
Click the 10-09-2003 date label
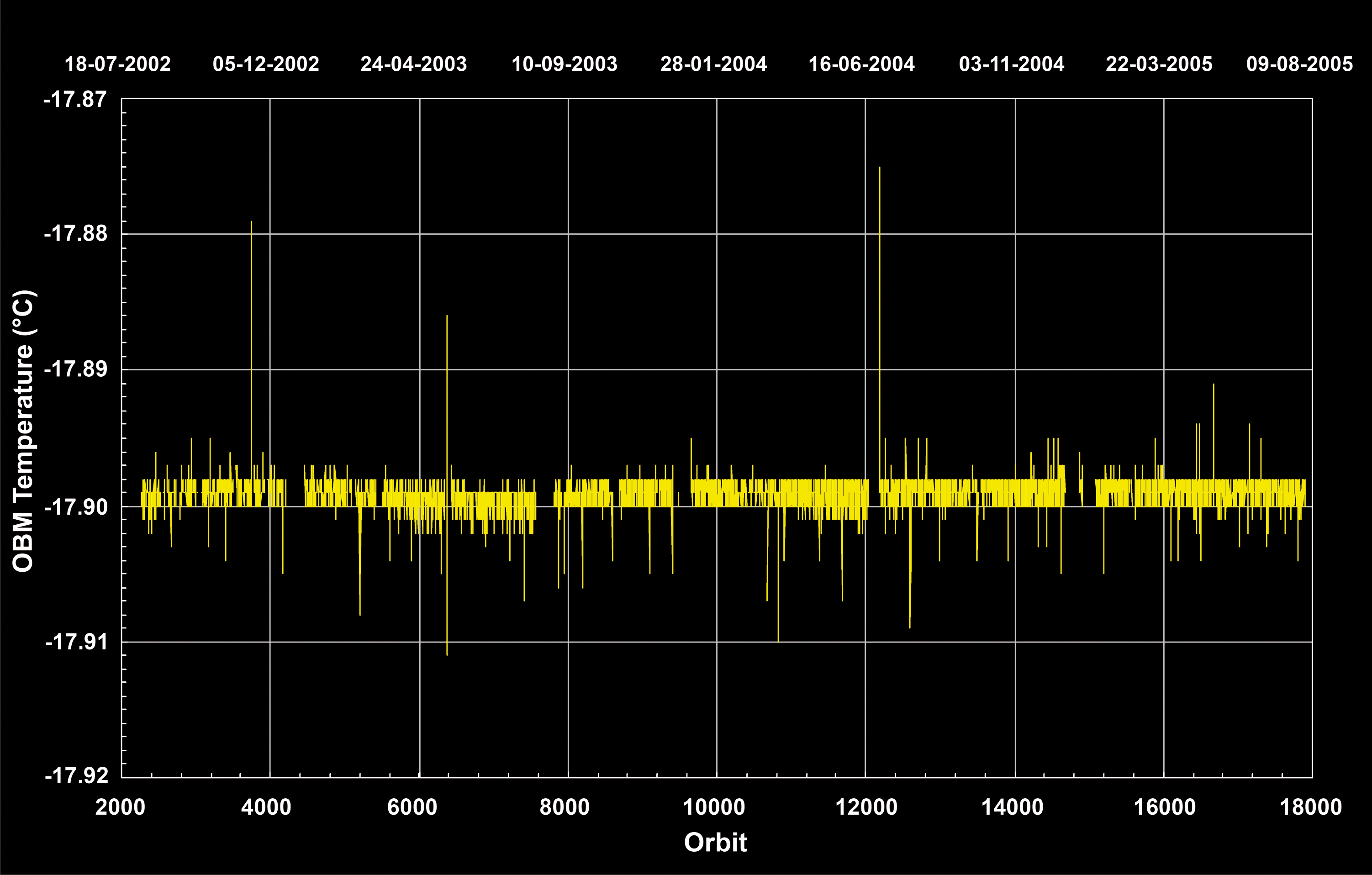[564, 64]
